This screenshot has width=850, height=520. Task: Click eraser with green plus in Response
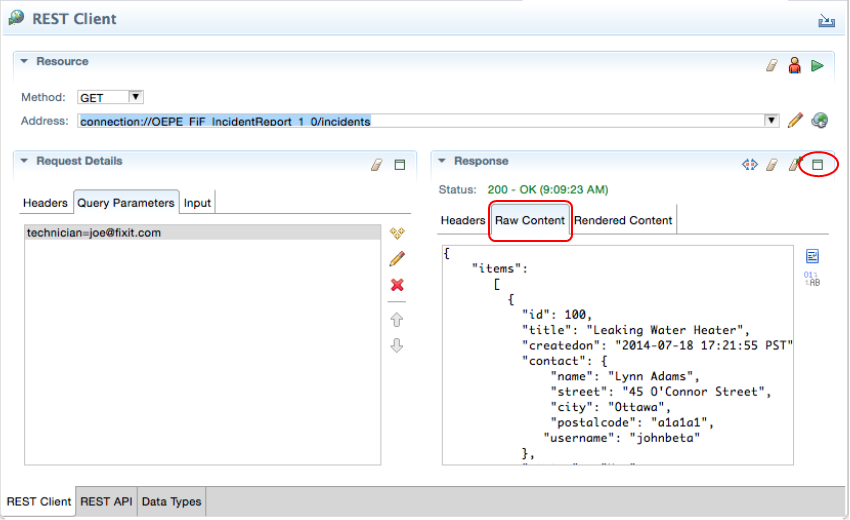(795, 163)
